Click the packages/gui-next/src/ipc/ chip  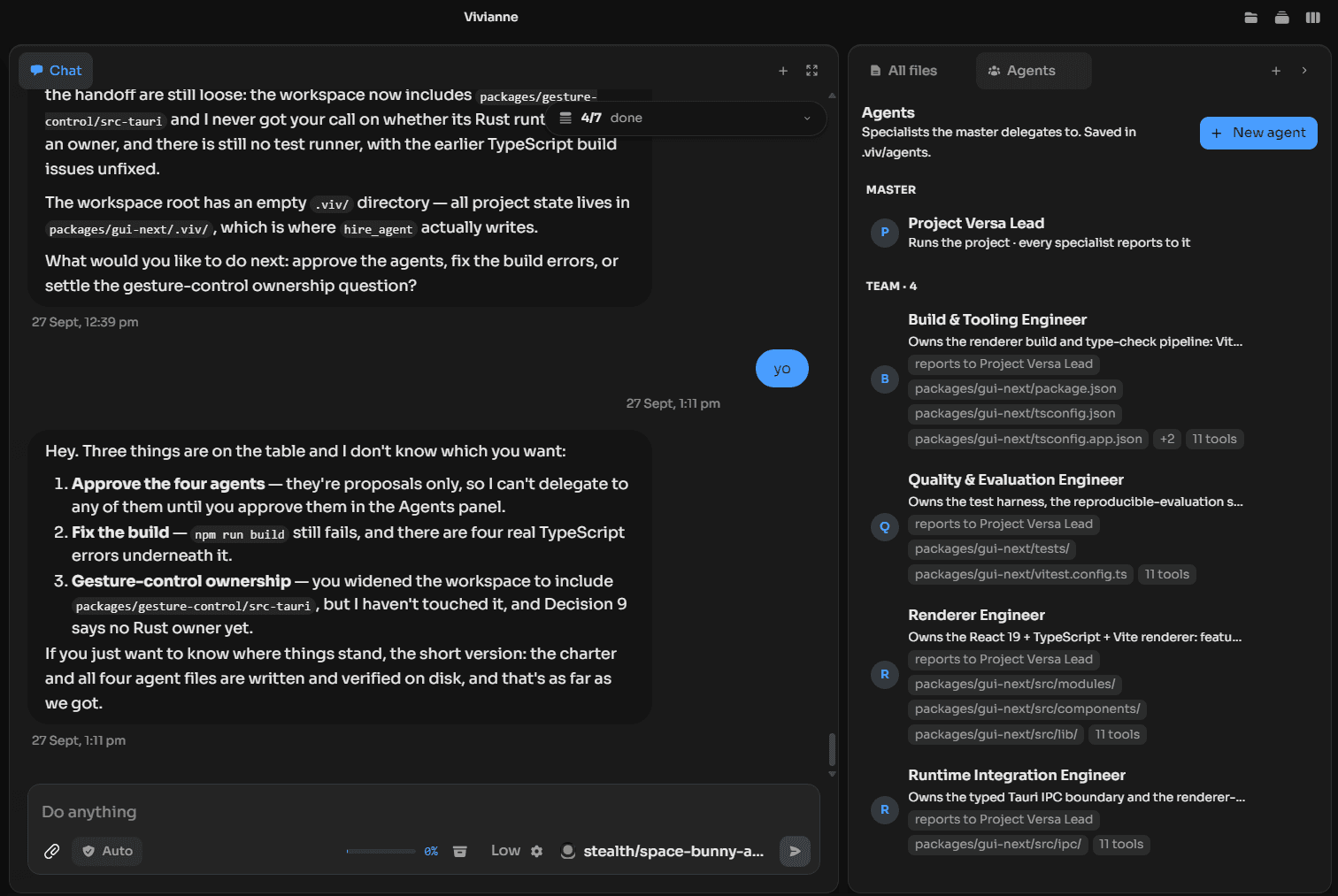click(998, 845)
